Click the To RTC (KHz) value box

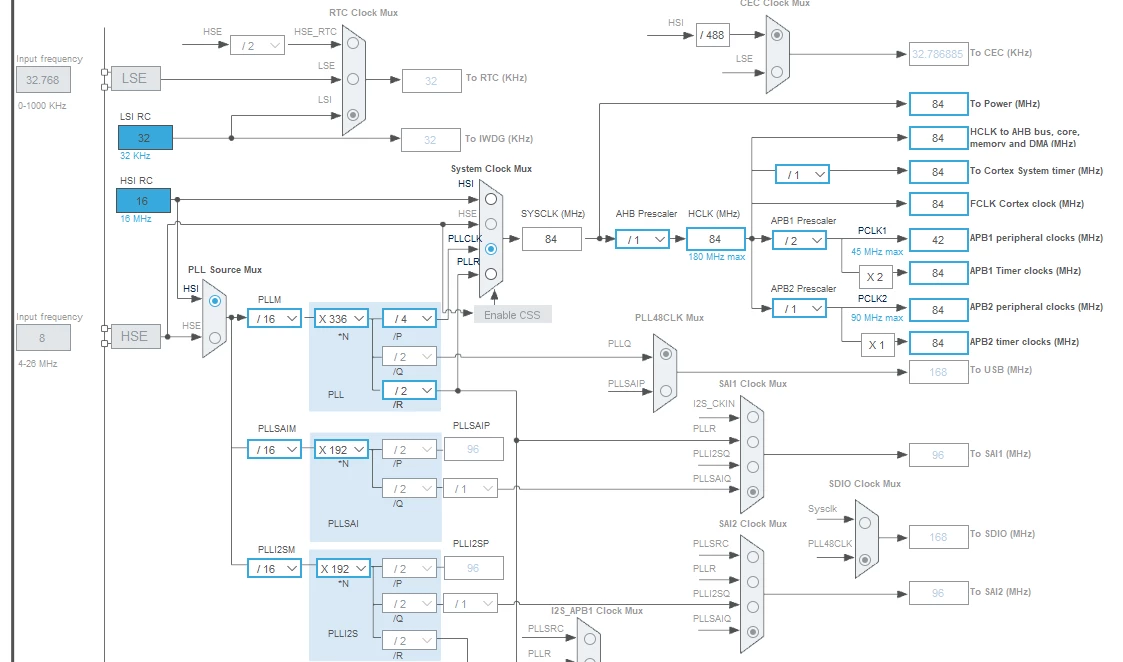432,81
